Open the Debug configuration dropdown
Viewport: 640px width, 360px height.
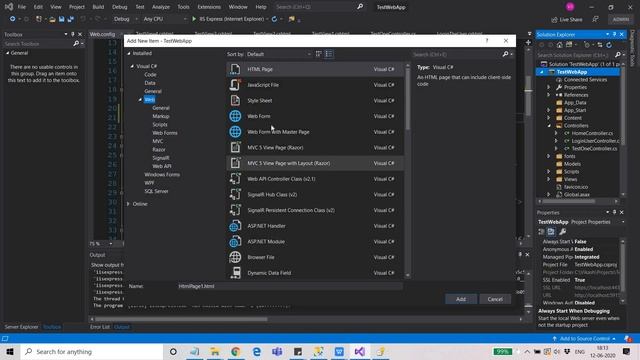point(126,19)
